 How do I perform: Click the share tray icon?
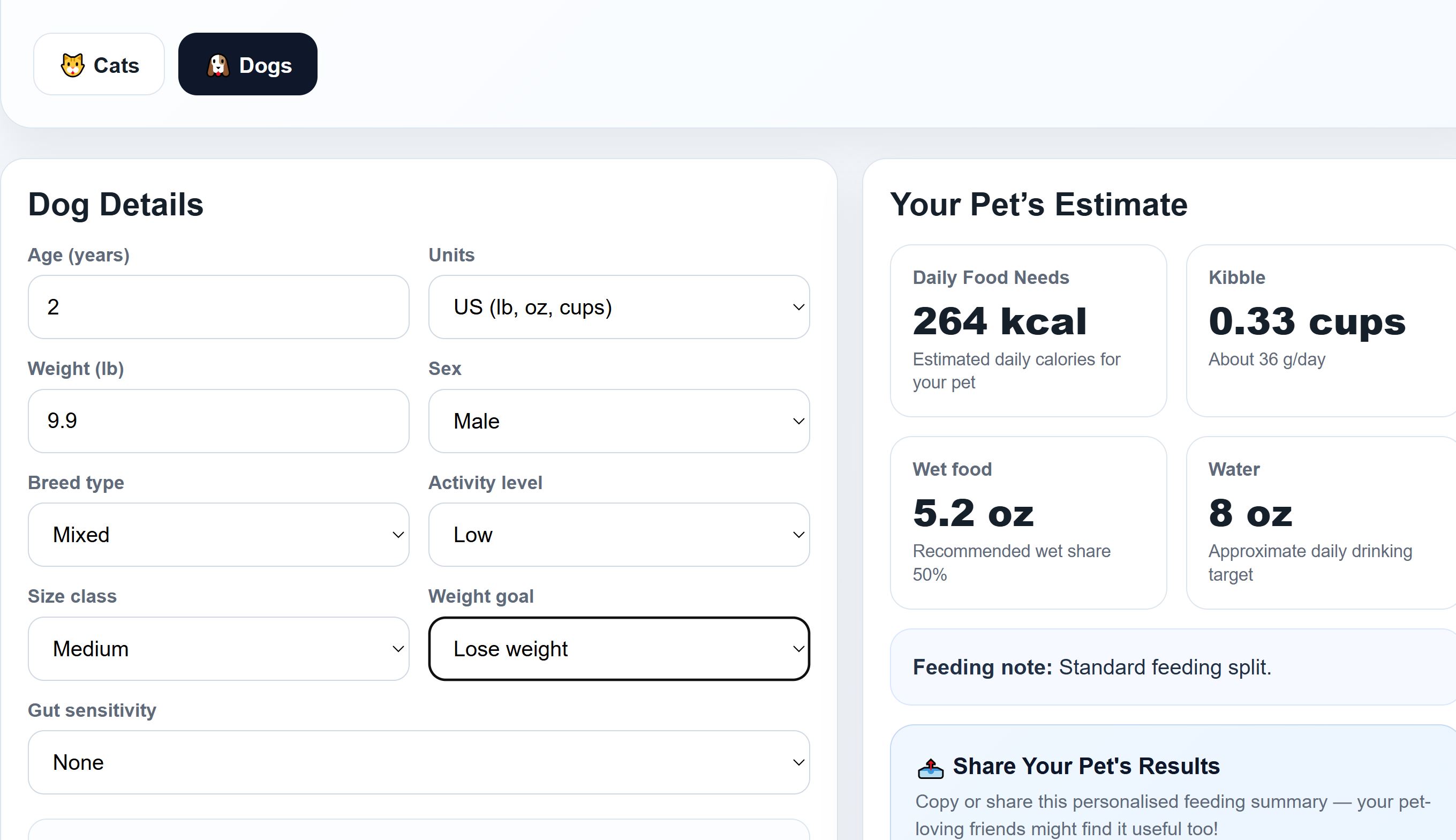click(x=930, y=768)
